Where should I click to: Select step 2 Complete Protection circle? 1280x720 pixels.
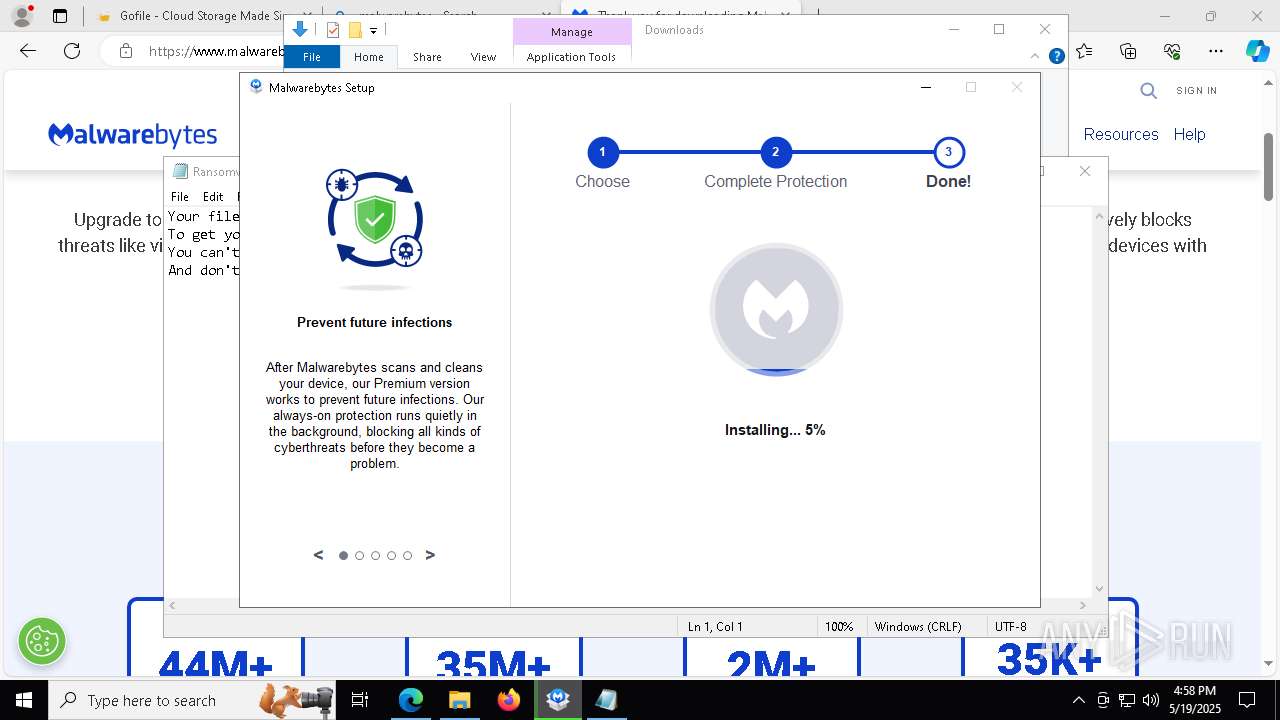(775, 152)
